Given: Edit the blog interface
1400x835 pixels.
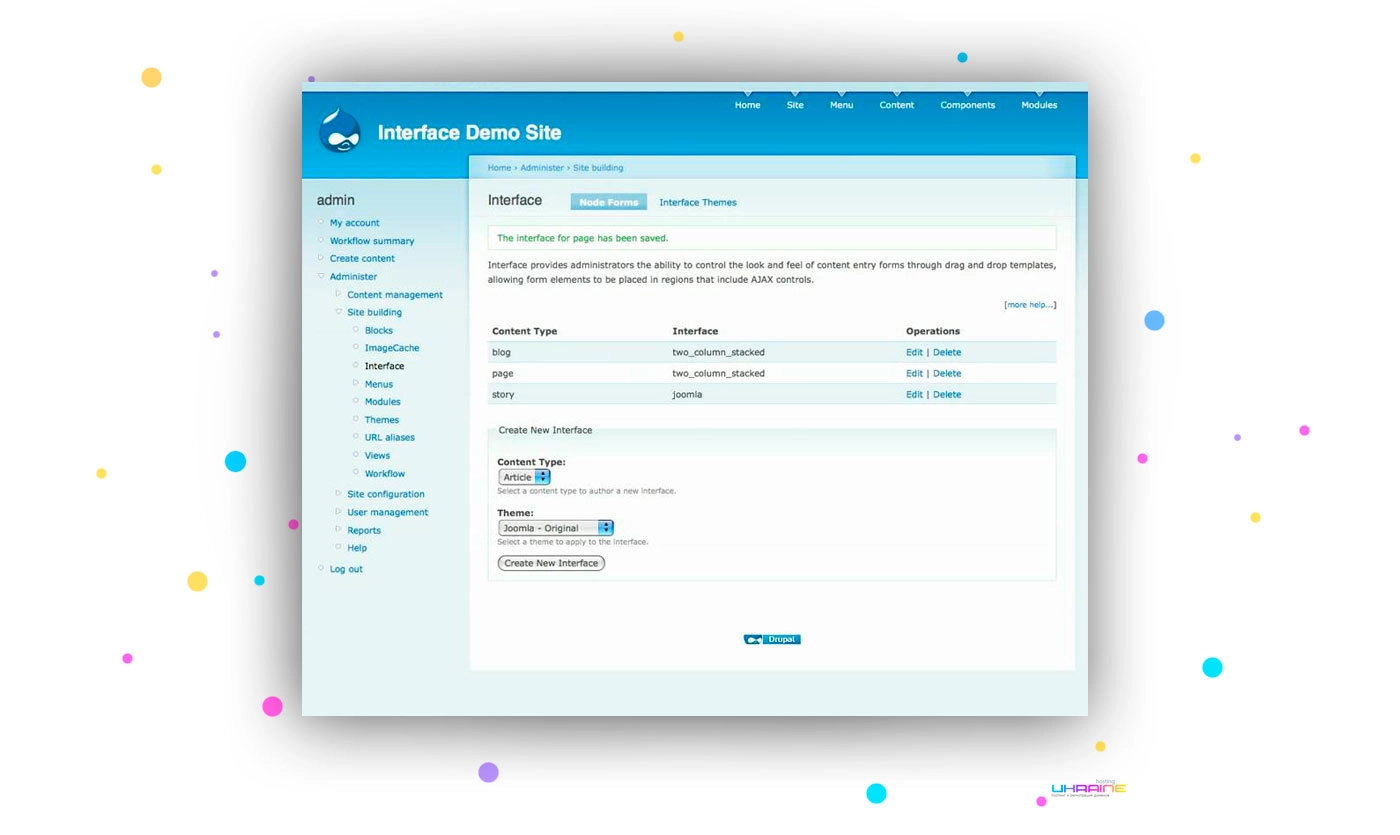Looking at the screenshot, I should [x=914, y=352].
